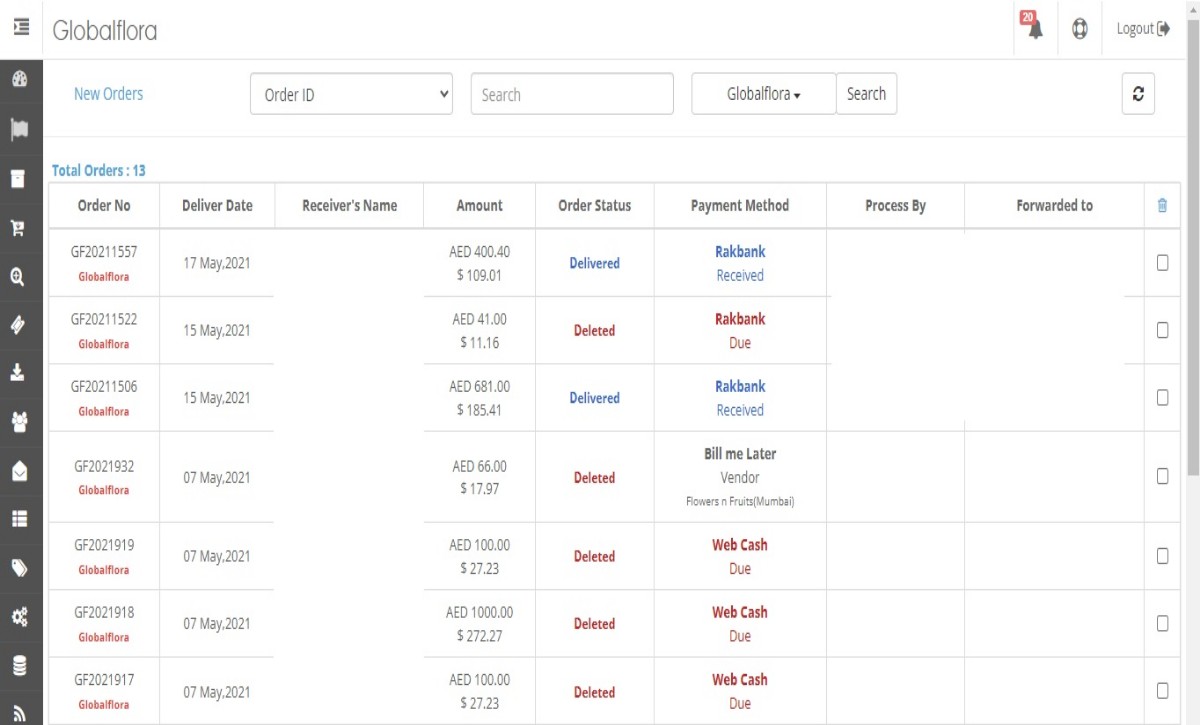Click the flag icon in sidebar

click(19, 129)
